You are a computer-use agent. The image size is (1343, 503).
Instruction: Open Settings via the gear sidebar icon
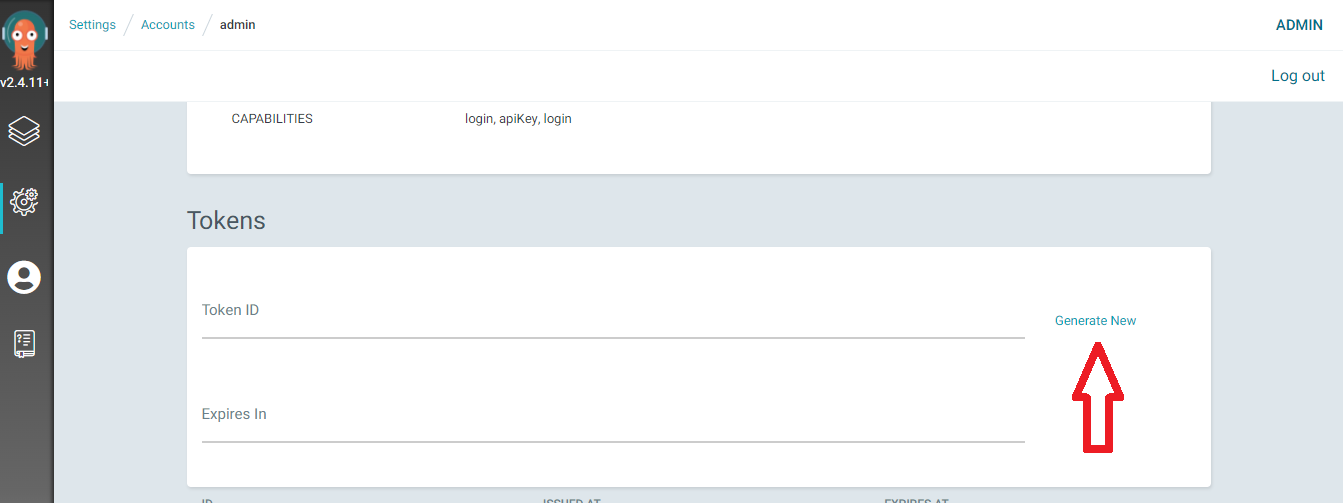(x=24, y=201)
